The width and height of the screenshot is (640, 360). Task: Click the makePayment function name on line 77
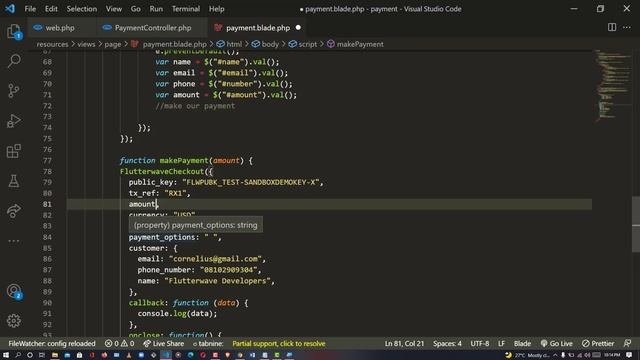(x=184, y=160)
